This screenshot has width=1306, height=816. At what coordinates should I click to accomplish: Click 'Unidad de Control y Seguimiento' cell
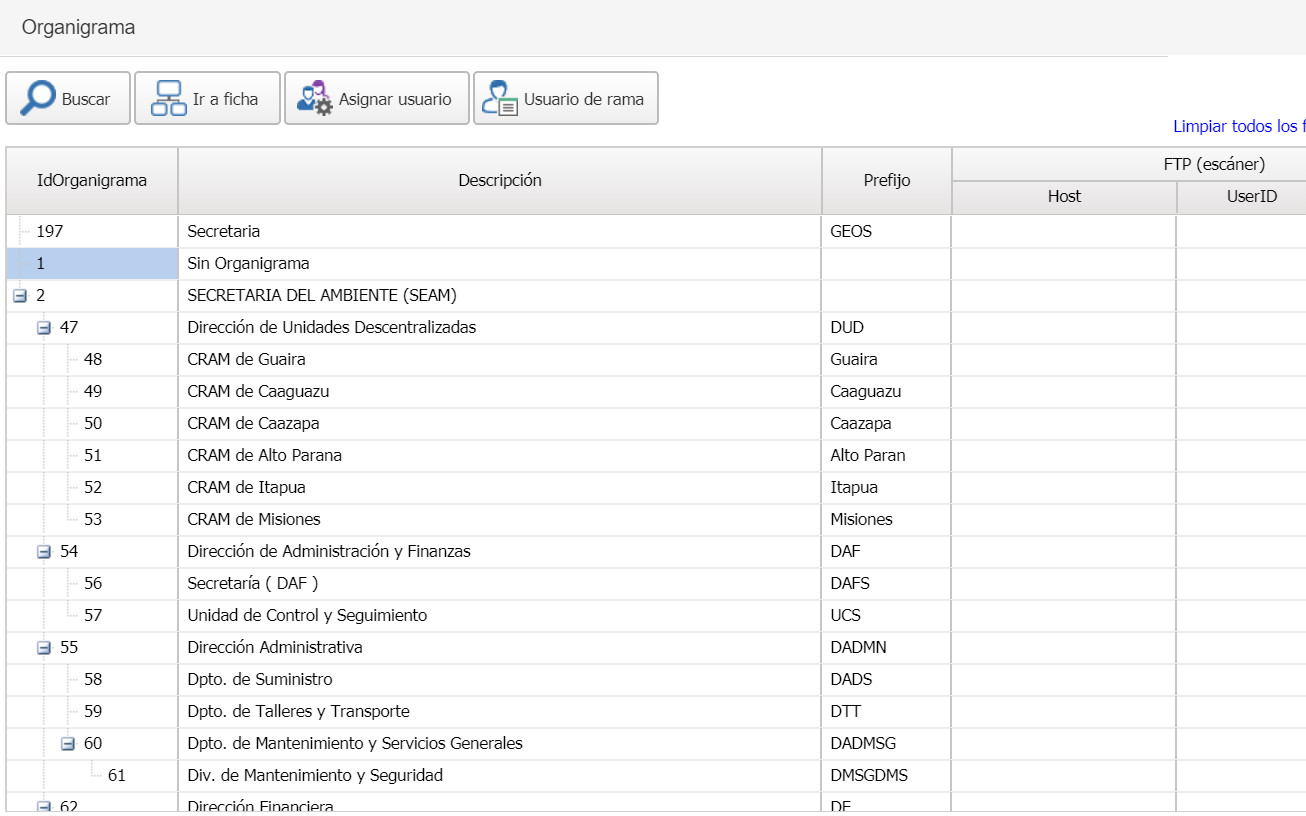point(500,616)
